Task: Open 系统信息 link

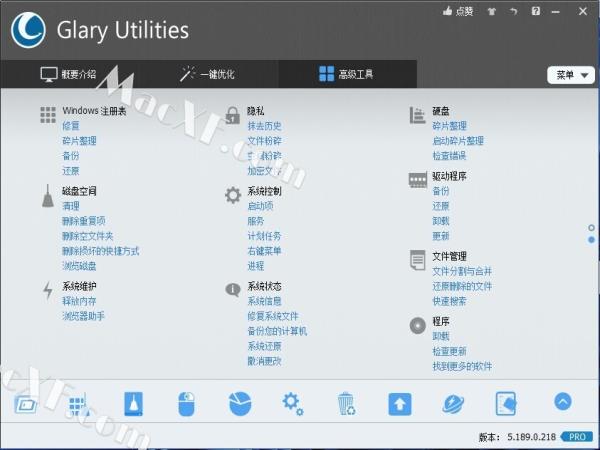Action: pyautogui.click(x=264, y=301)
